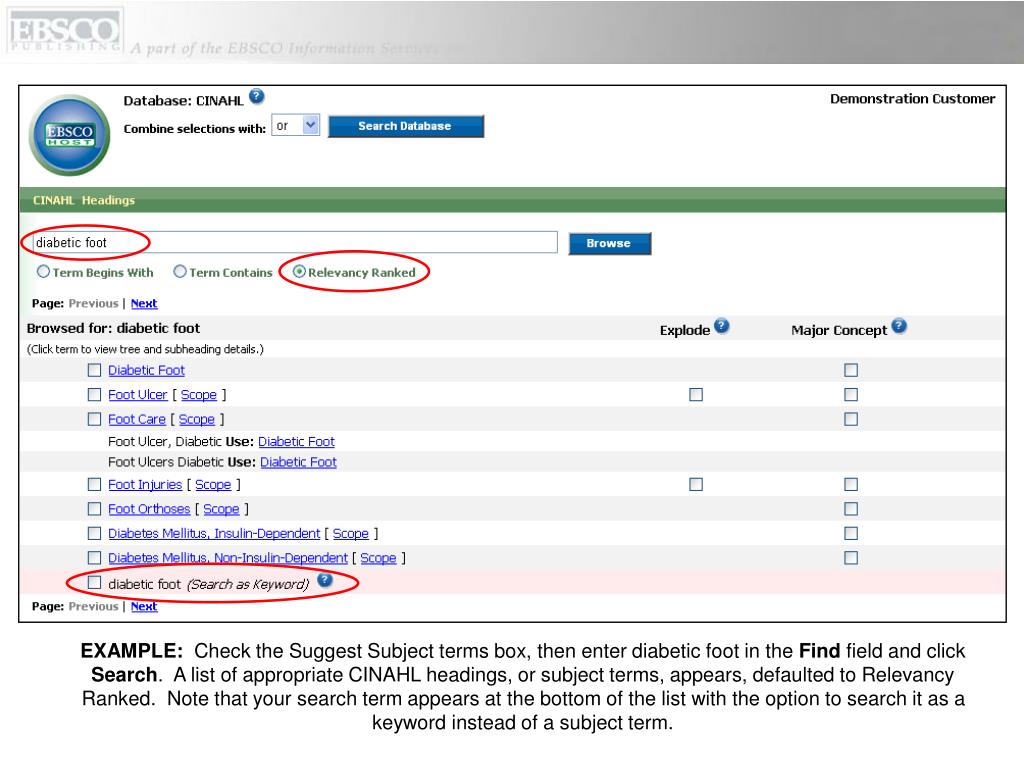Follow Diabetic Foot link after Foot Ulcer, Diabetic Use
The height and width of the screenshot is (768, 1024).
click(296, 441)
